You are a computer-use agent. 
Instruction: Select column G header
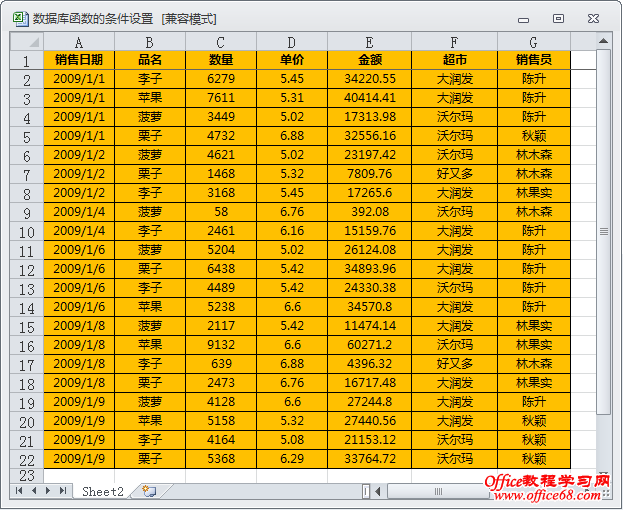534,42
